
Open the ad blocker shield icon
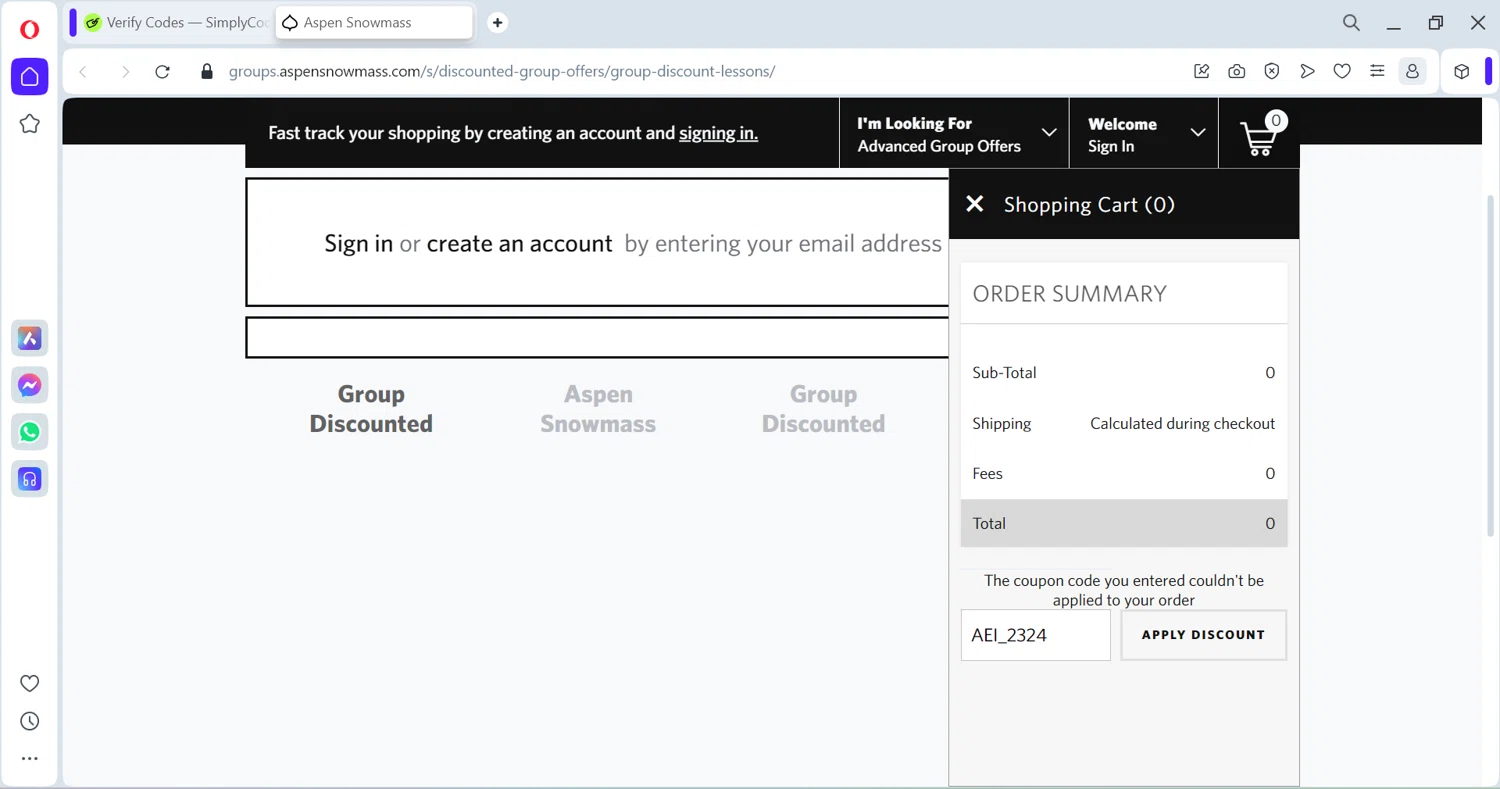[1272, 72]
